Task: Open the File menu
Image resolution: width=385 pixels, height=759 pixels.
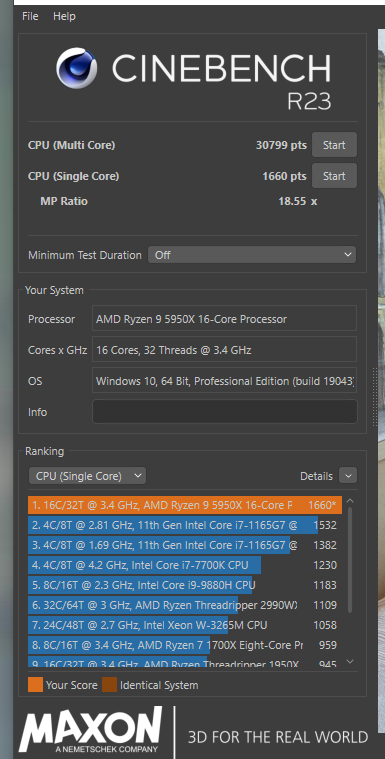Action: click(x=30, y=16)
